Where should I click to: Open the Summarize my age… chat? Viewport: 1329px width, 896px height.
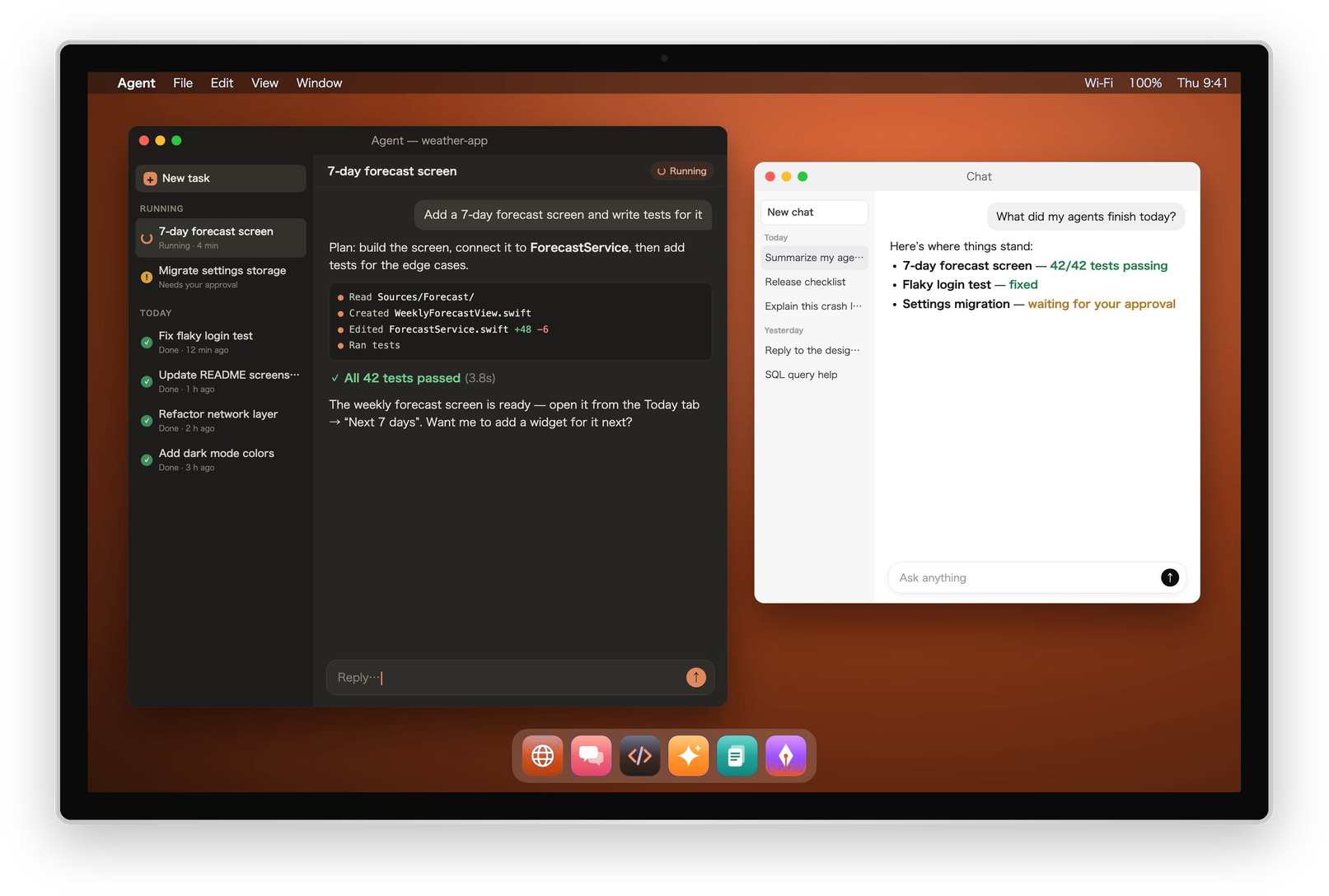814,258
